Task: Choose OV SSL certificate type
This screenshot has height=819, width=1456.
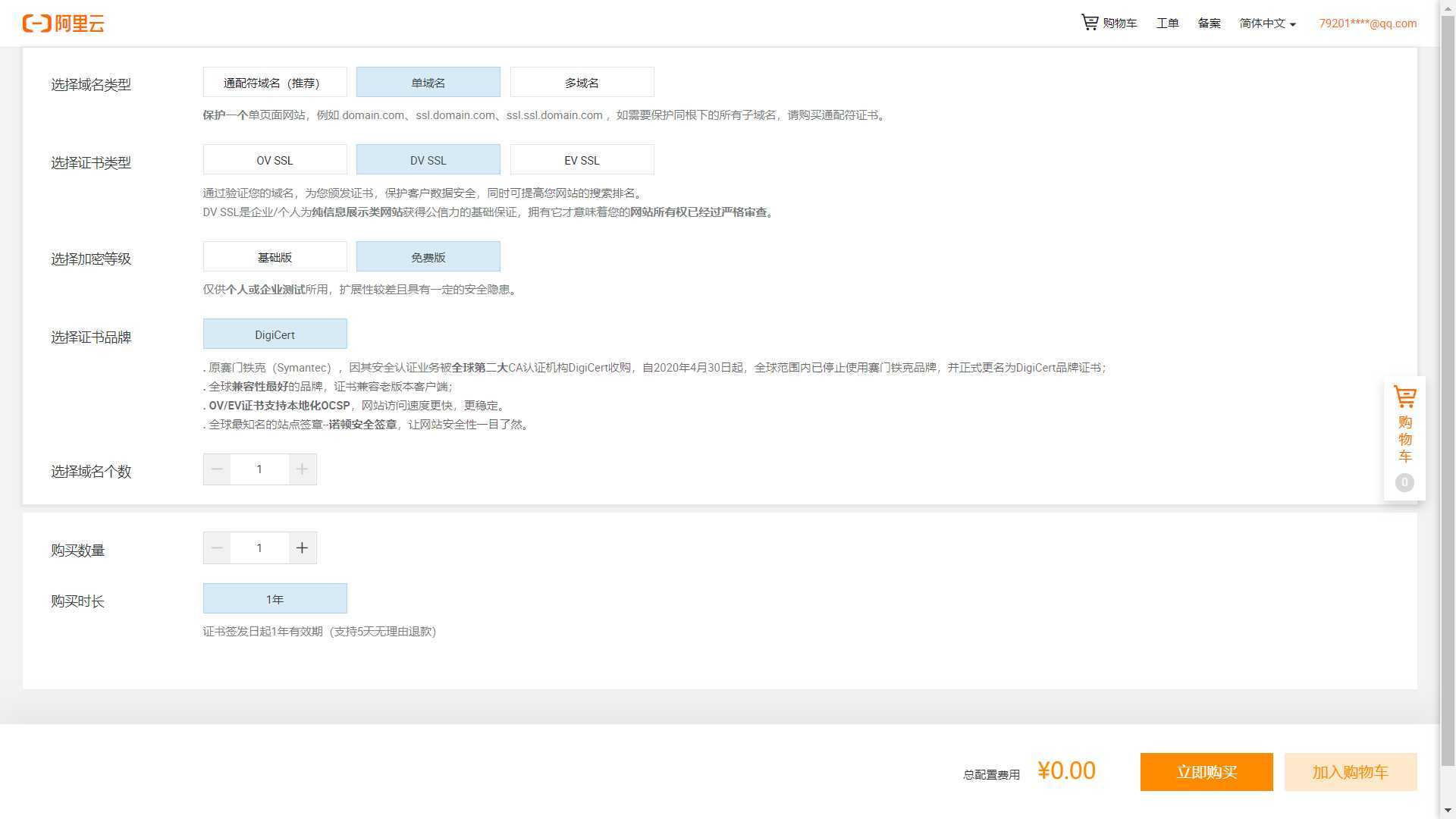Action: click(x=275, y=159)
